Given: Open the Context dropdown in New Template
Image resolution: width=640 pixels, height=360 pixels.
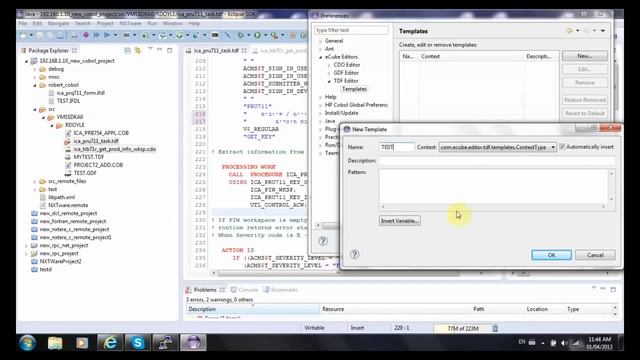Looking at the screenshot, I should click(553, 147).
